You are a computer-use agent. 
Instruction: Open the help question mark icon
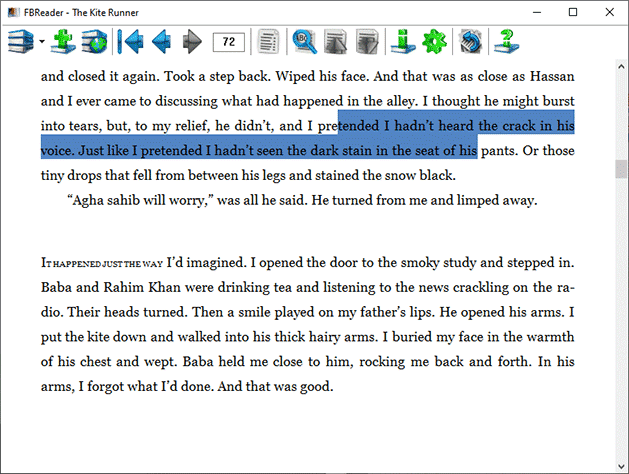[x=506, y=41]
